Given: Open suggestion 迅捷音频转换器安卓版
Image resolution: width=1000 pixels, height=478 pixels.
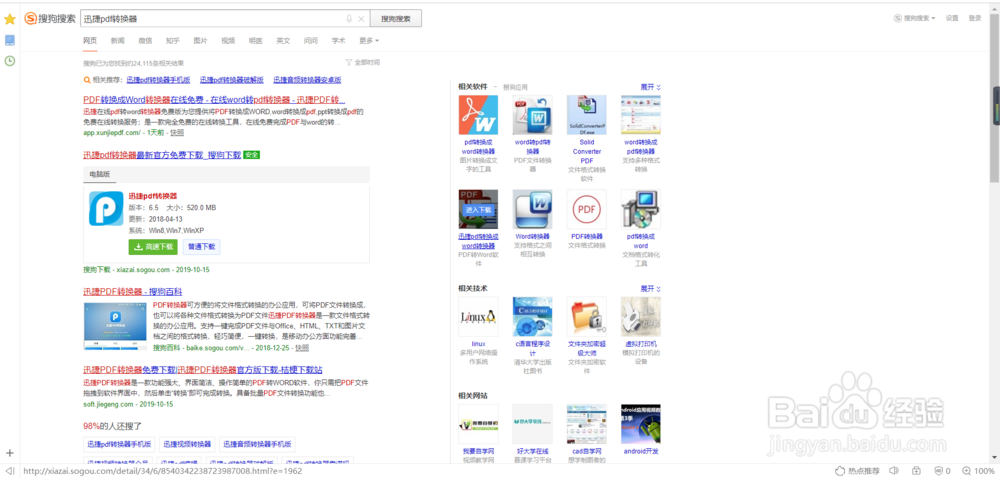Looking at the screenshot, I should 307,80.
